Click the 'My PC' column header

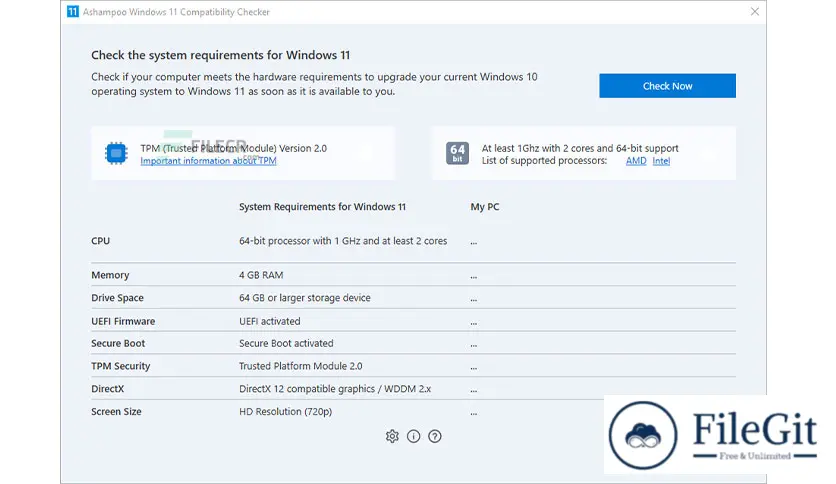pos(485,207)
